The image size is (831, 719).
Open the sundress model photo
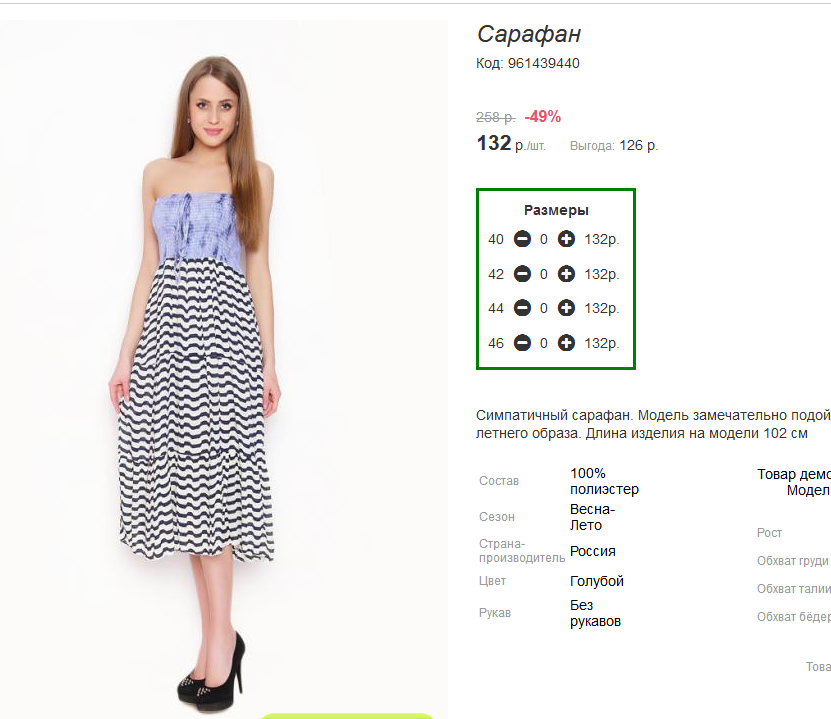224,366
